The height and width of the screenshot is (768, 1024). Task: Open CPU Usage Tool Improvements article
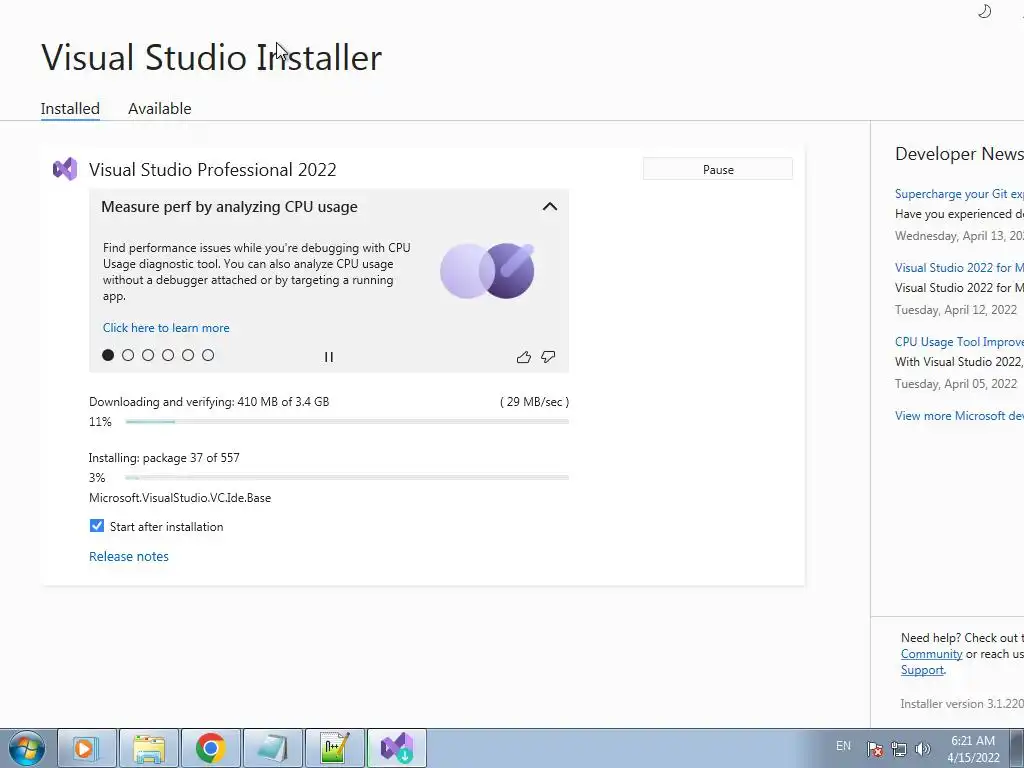click(959, 342)
